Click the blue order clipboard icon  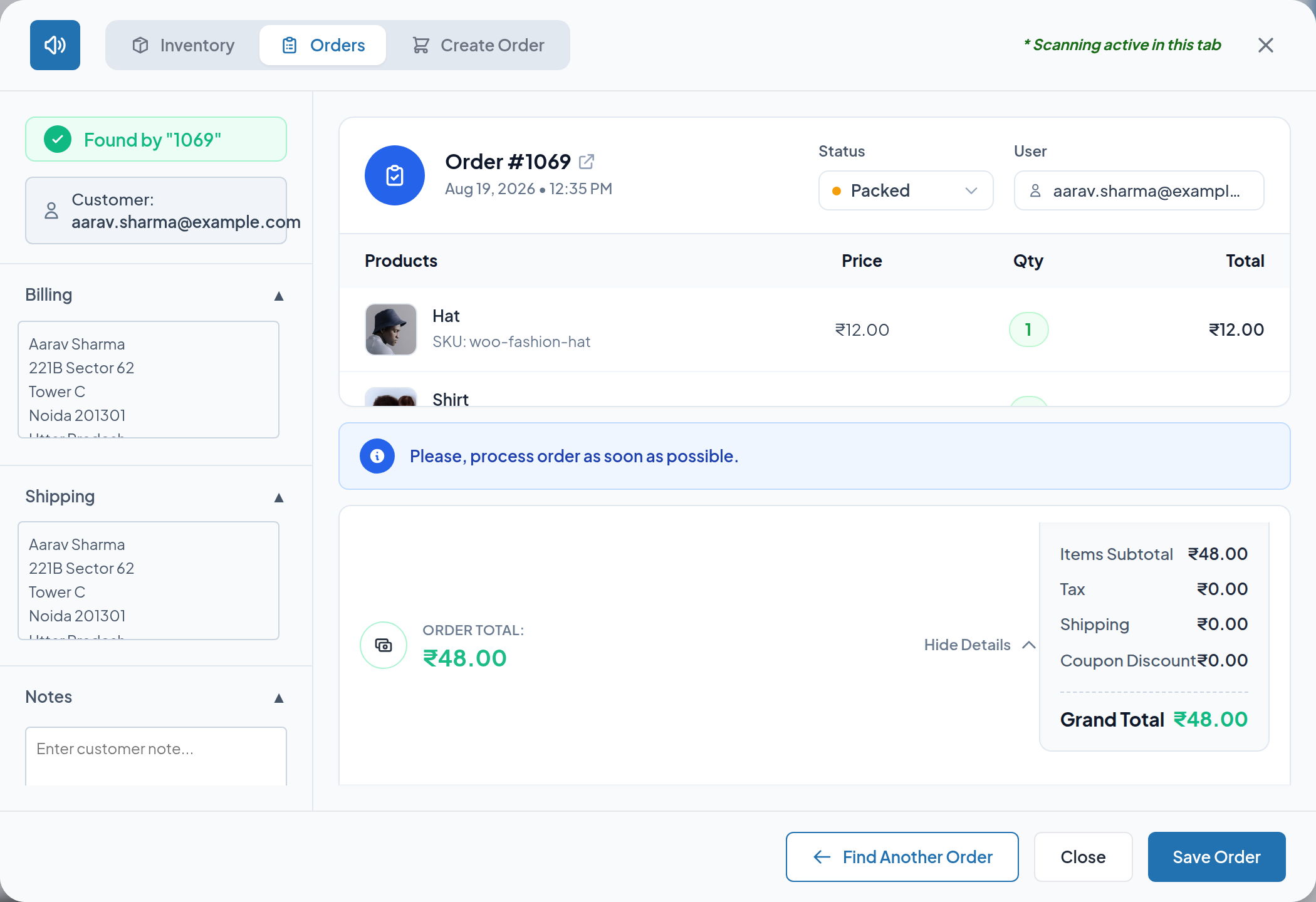point(395,175)
